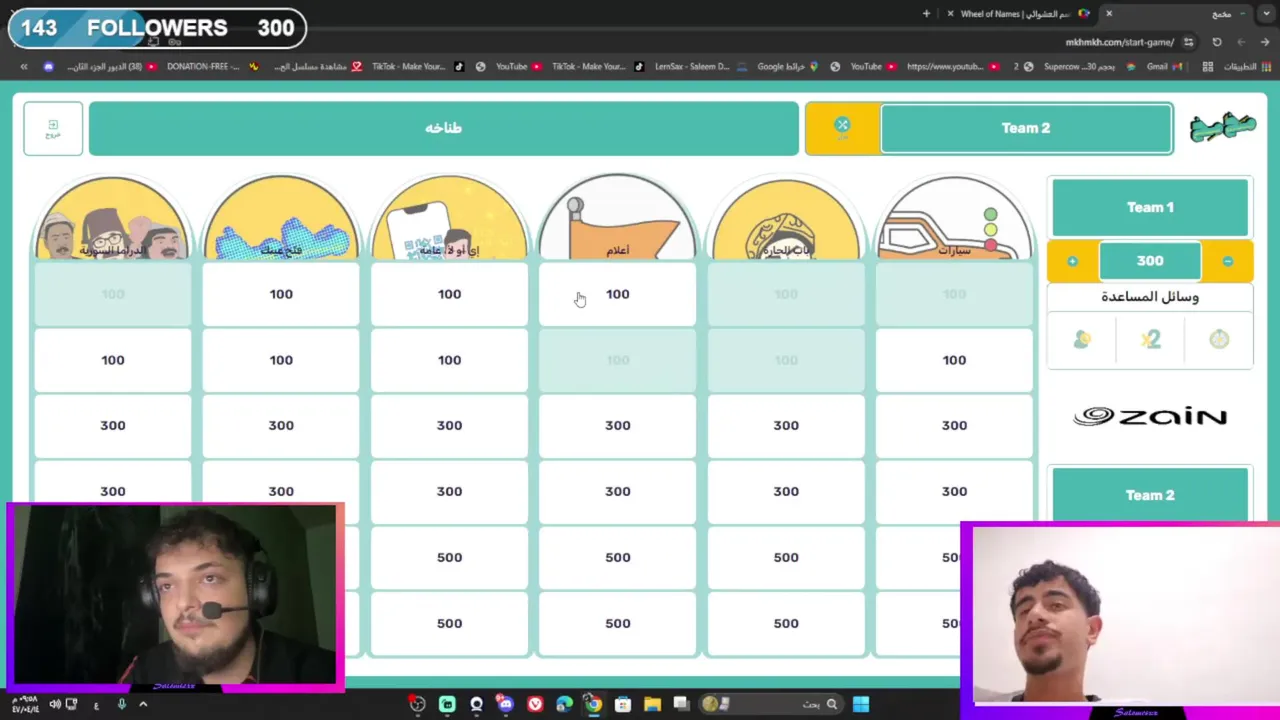Open Discord from taskbar

pos(506,704)
